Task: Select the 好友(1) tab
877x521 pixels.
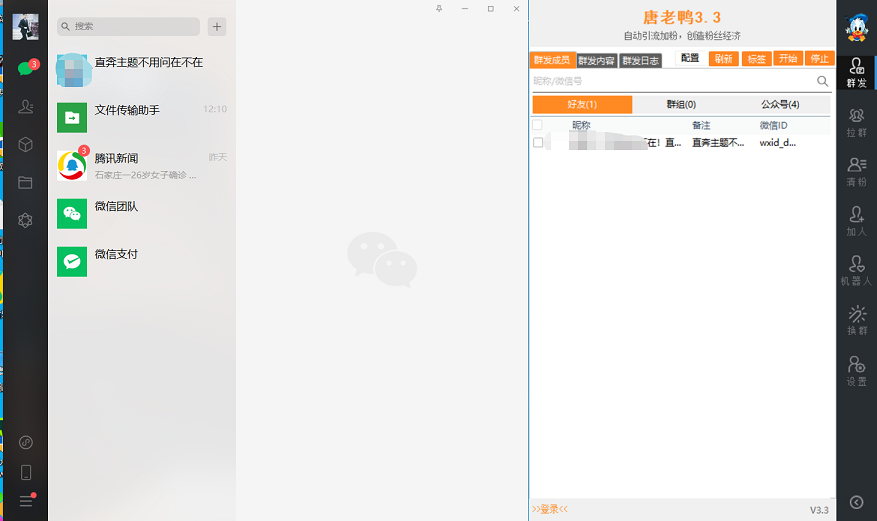Action: (x=582, y=105)
